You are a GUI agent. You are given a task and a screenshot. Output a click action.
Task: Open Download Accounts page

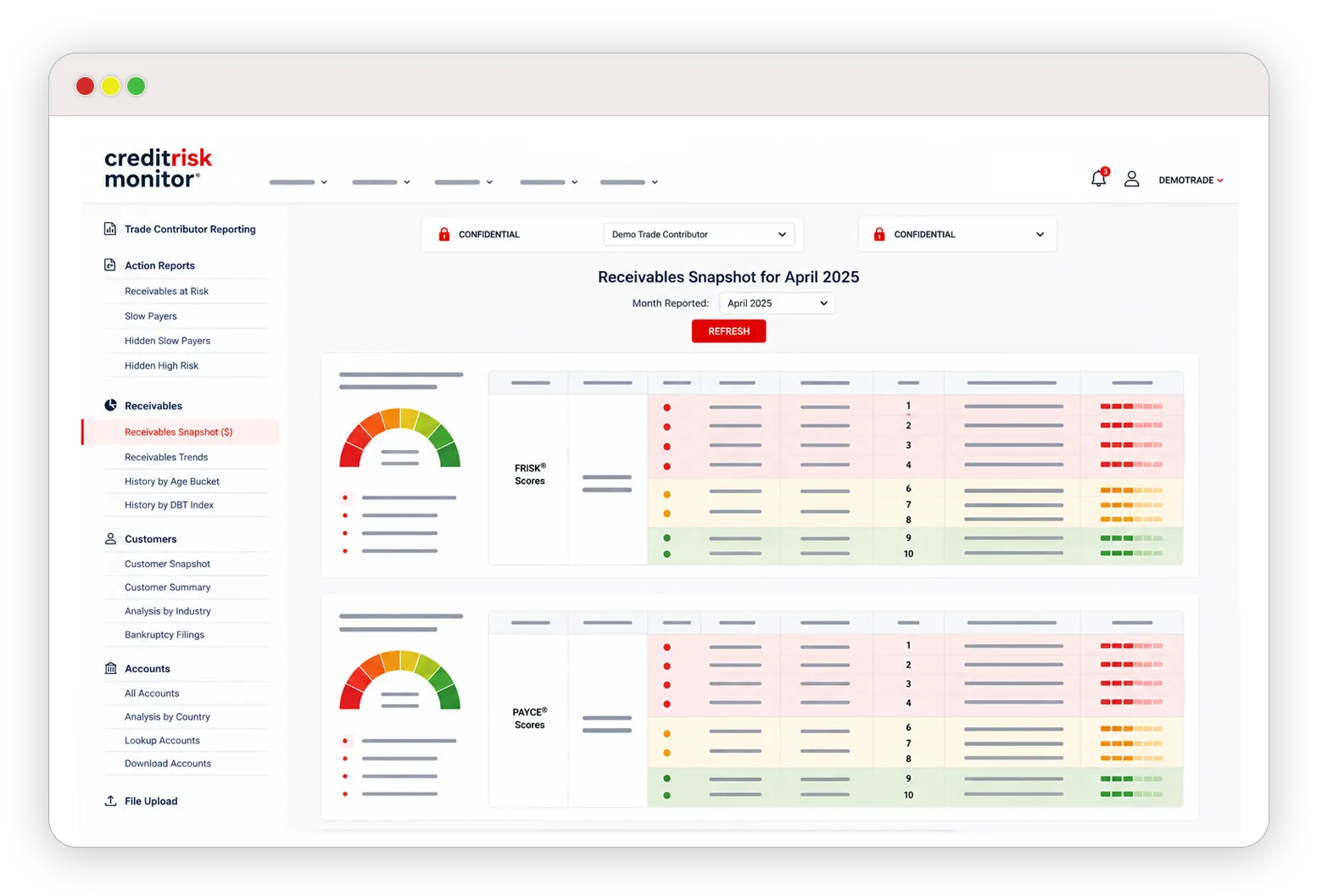click(x=168, y=764)
